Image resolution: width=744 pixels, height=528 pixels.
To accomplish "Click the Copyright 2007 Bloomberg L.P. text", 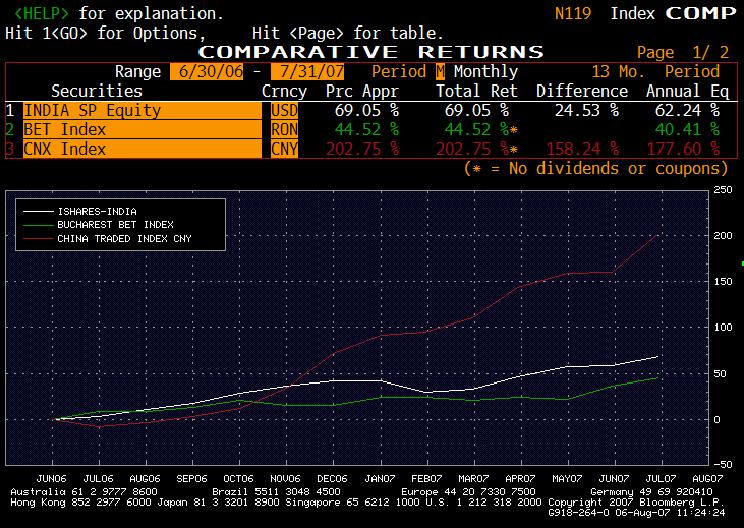I will click(x=636, y=502).
